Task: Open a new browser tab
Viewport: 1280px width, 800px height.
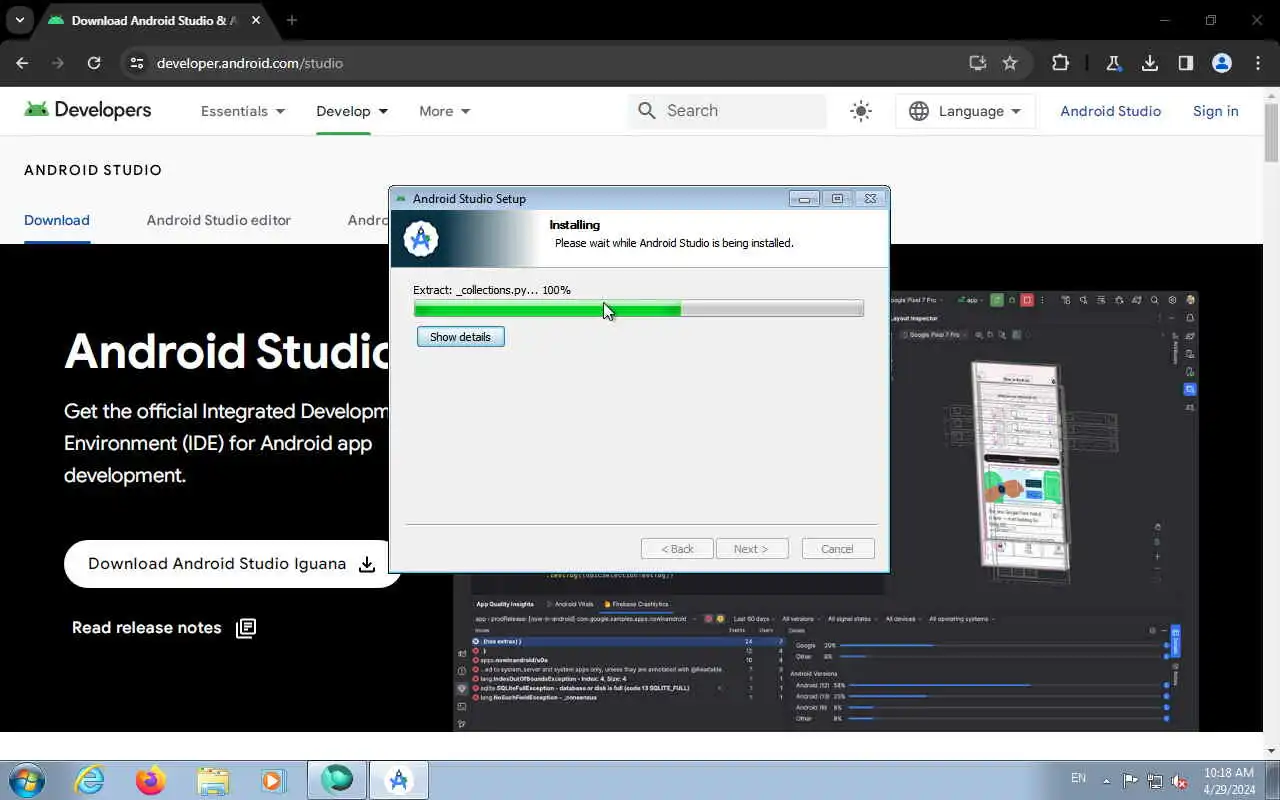Action: (x=292, y=20)
